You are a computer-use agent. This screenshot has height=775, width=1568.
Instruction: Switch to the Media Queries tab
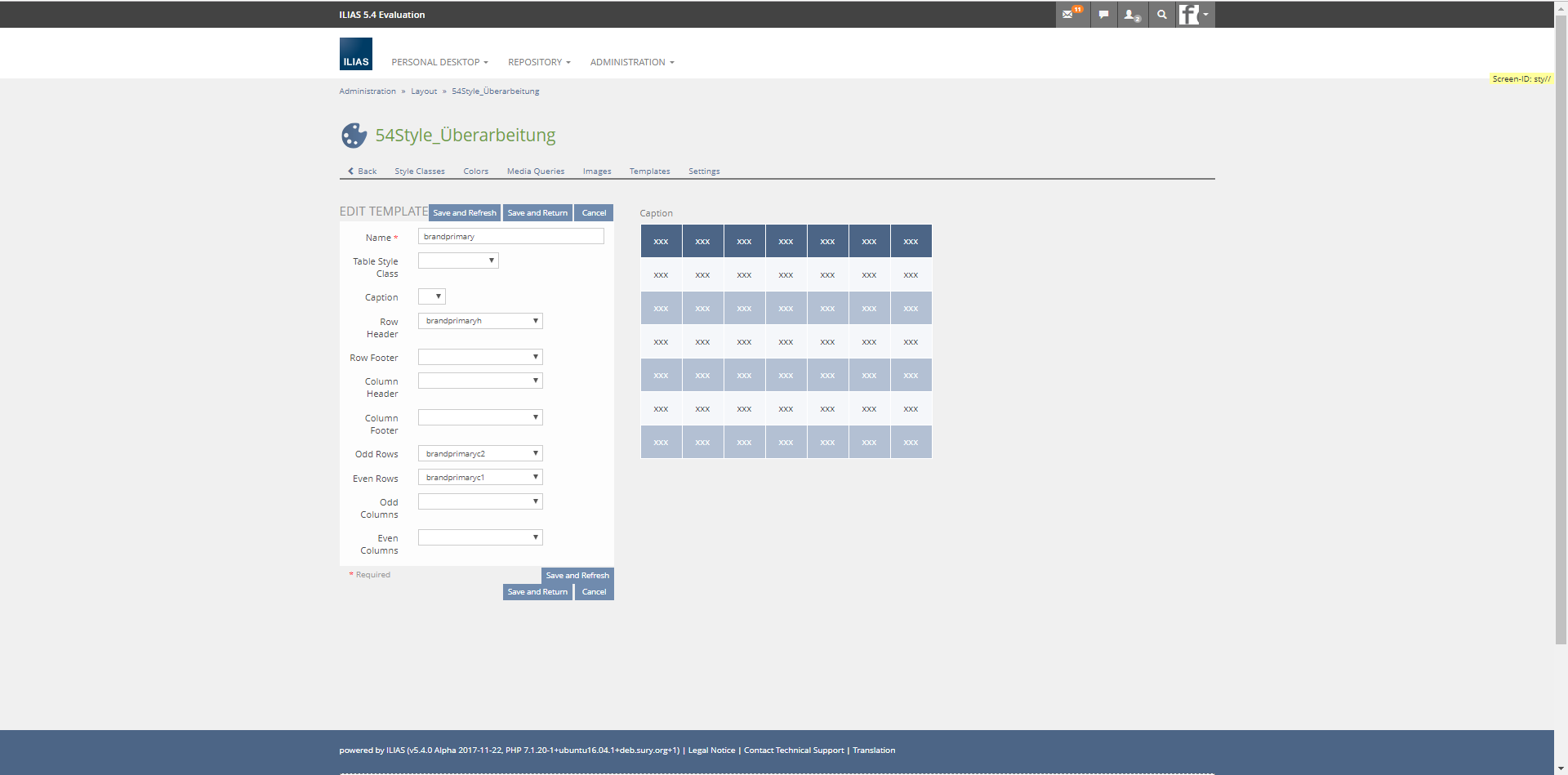(x=535, y=171)
